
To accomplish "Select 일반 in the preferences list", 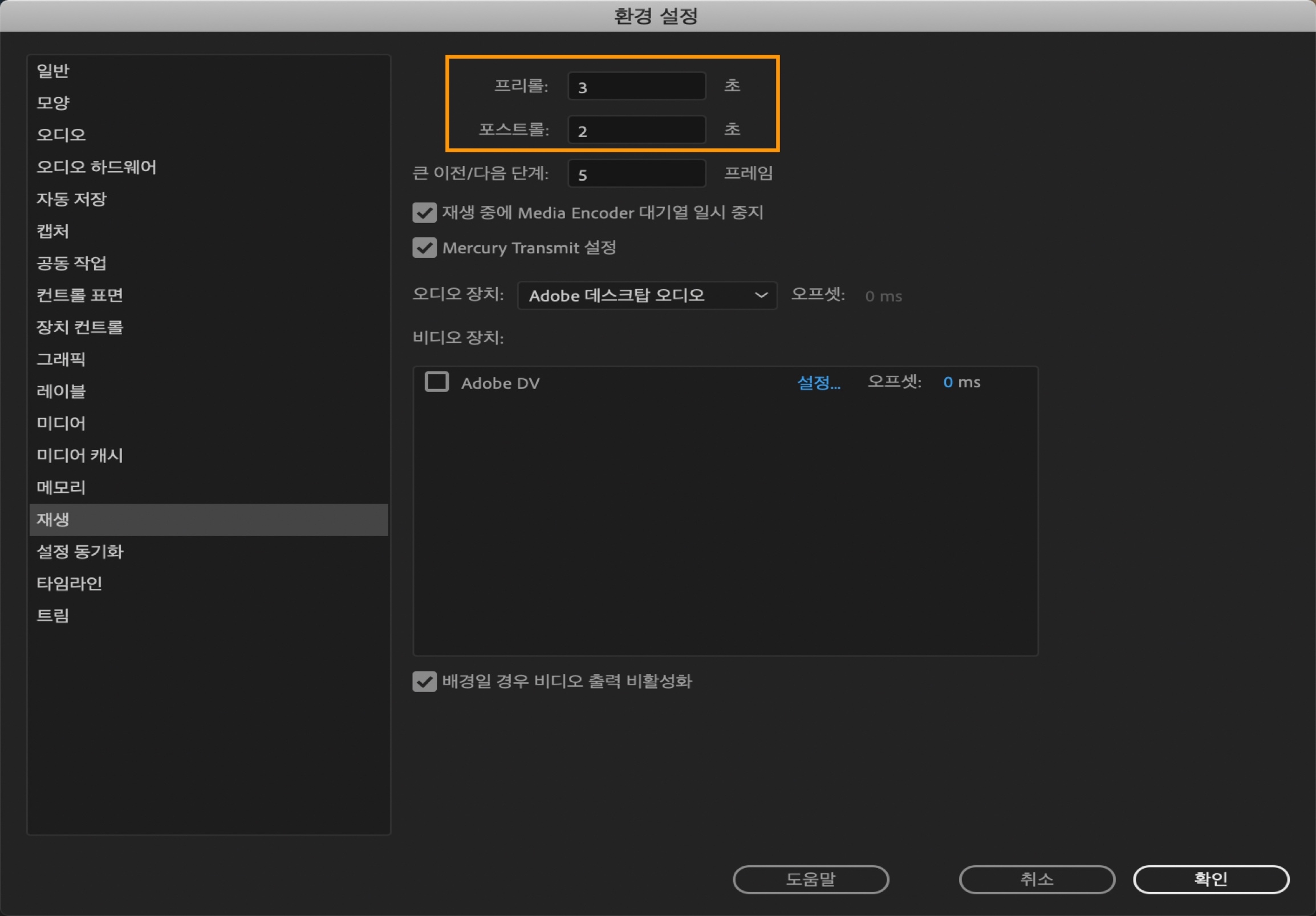I will pos(52,71).
